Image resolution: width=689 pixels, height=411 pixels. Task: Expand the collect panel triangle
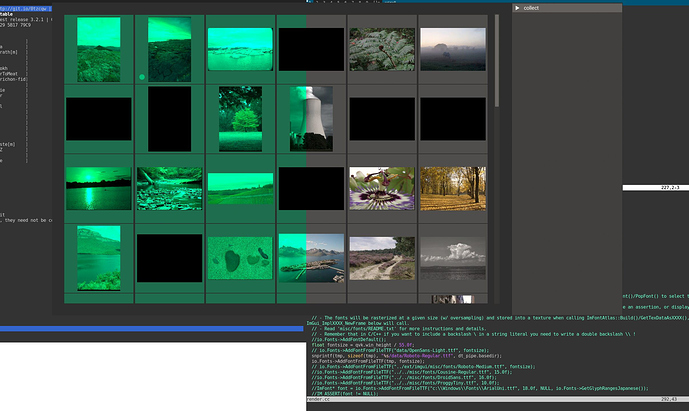click(517, 7)
